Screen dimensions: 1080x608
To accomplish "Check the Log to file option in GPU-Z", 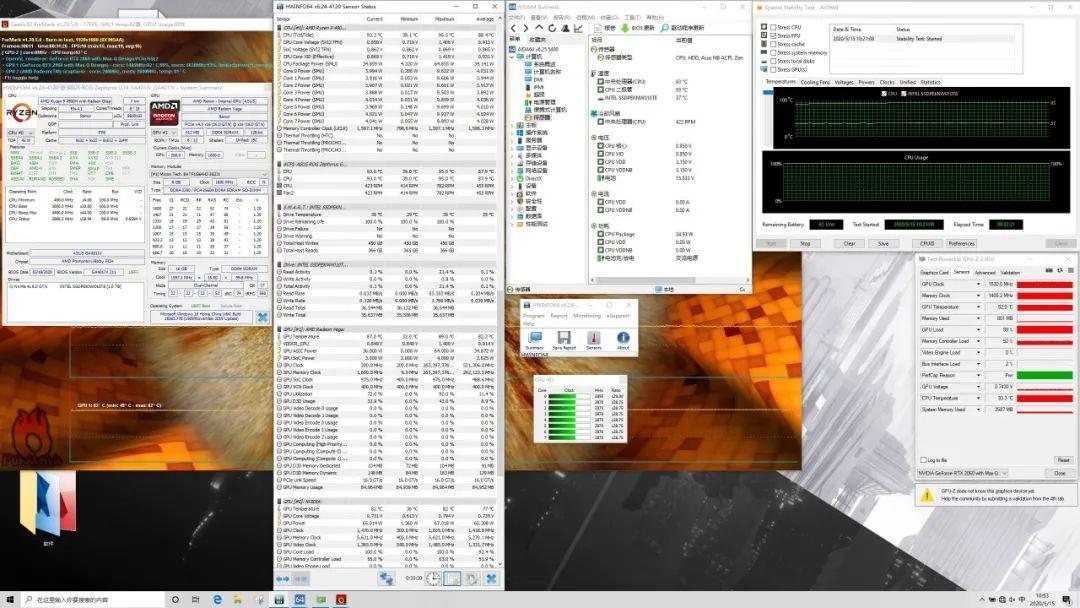I will pos(924,460).
